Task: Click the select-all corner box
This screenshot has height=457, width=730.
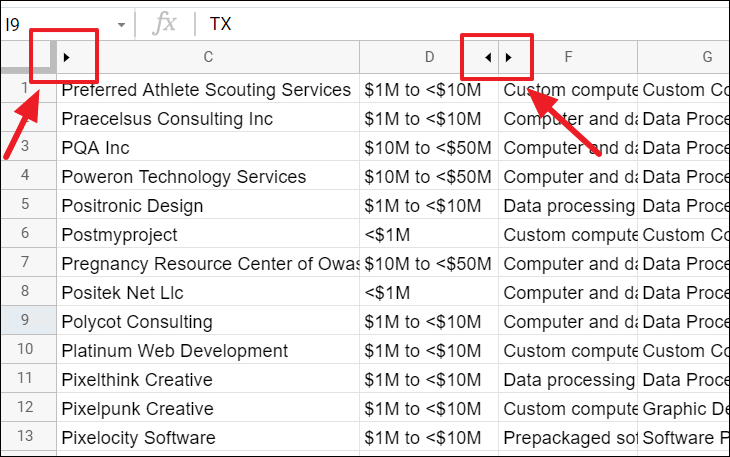Action: [26, 57]
